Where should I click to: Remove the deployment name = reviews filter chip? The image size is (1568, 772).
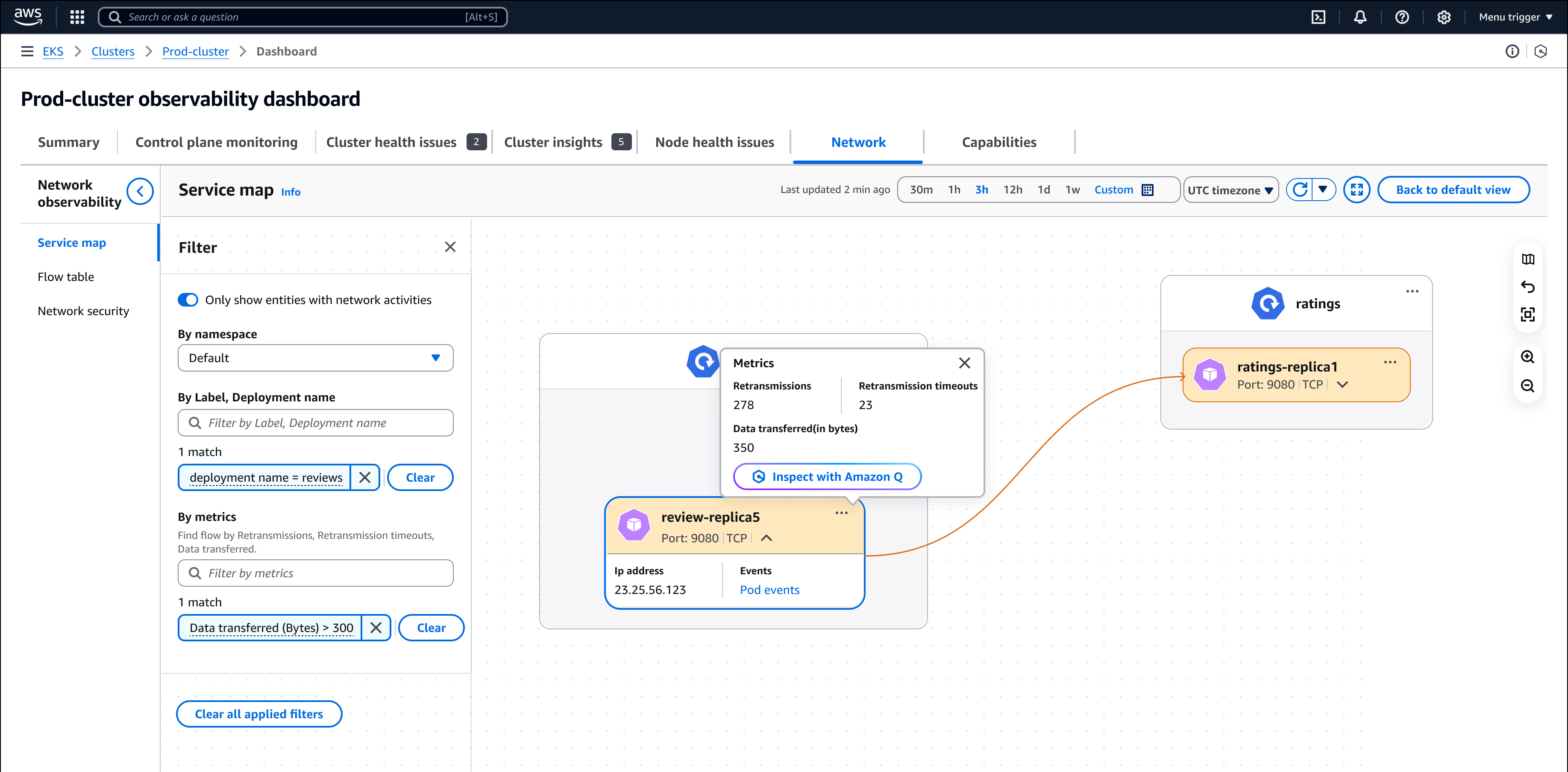pos(364,477)
